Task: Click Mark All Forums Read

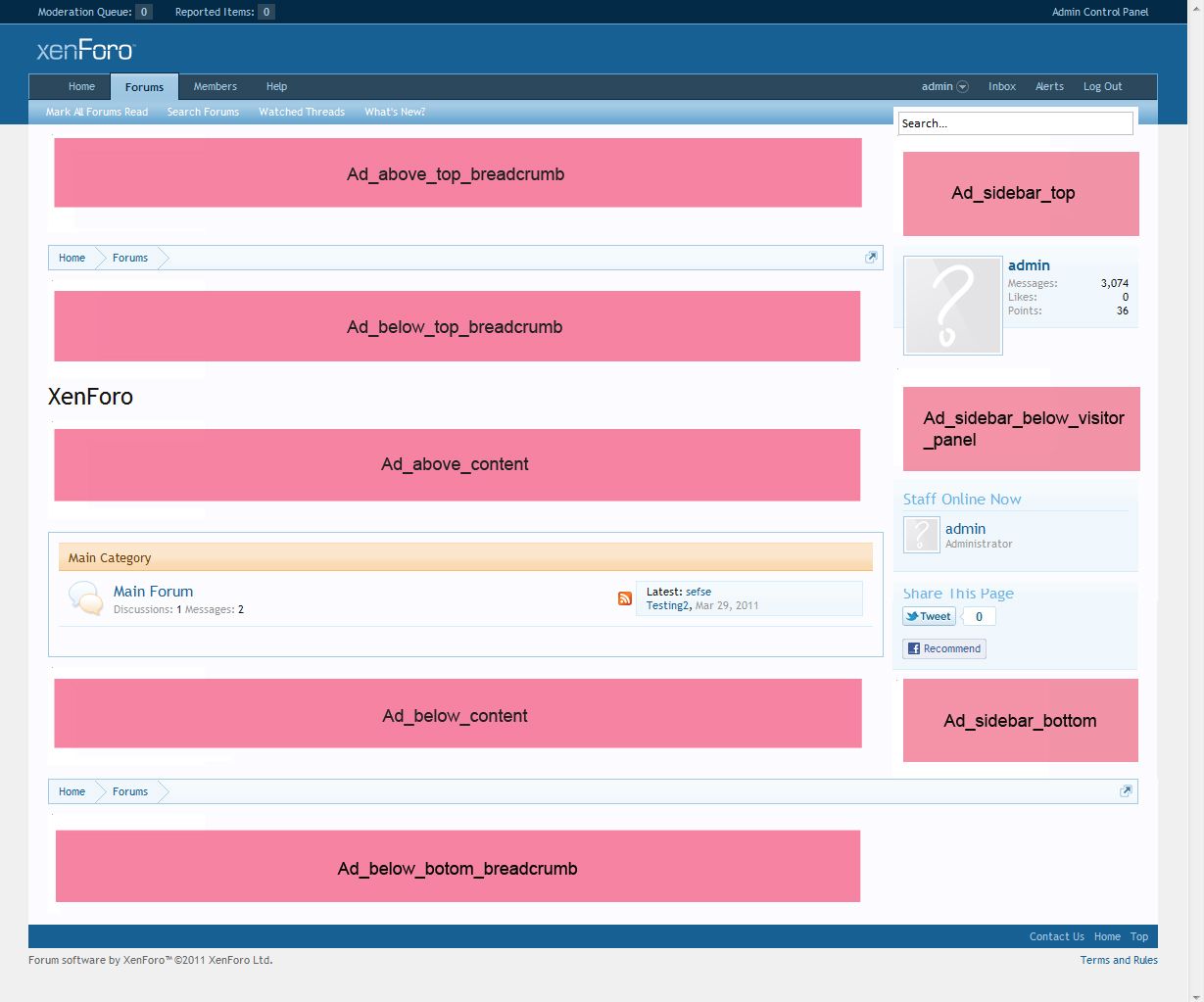Action: [97, 112]
